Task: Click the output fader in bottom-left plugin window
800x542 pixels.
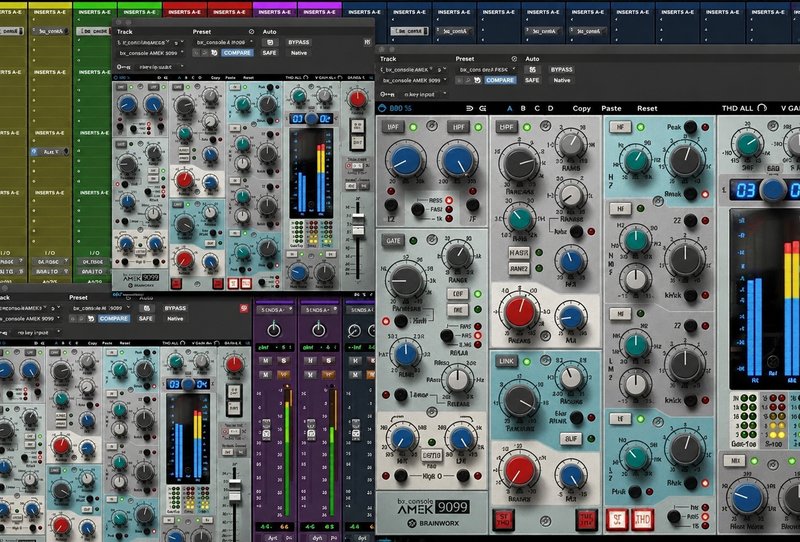Action: click(x=235, y=491)
